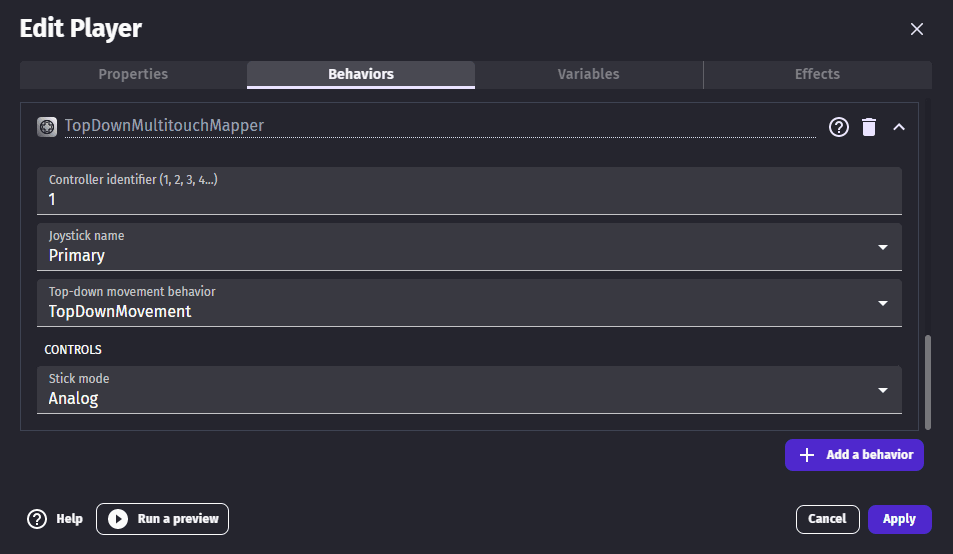Open the Joystick name dropdown
Screen dimensions: 953x554
click(x=469, y=247)
